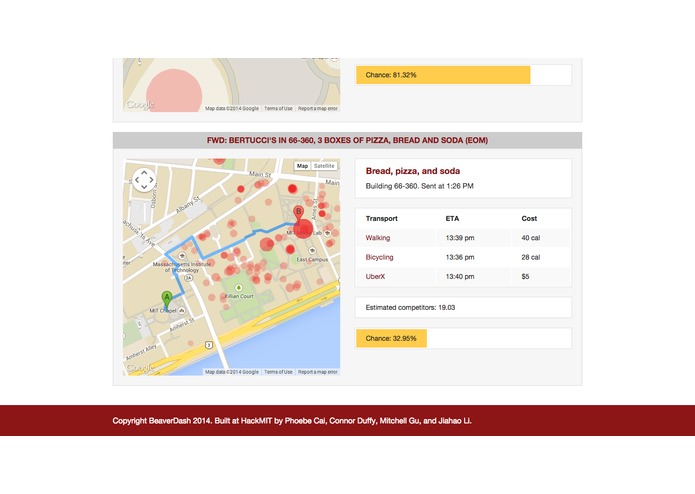Switch map to Map view
Screen dimensions: 695x494
click(x=302, y=166)
